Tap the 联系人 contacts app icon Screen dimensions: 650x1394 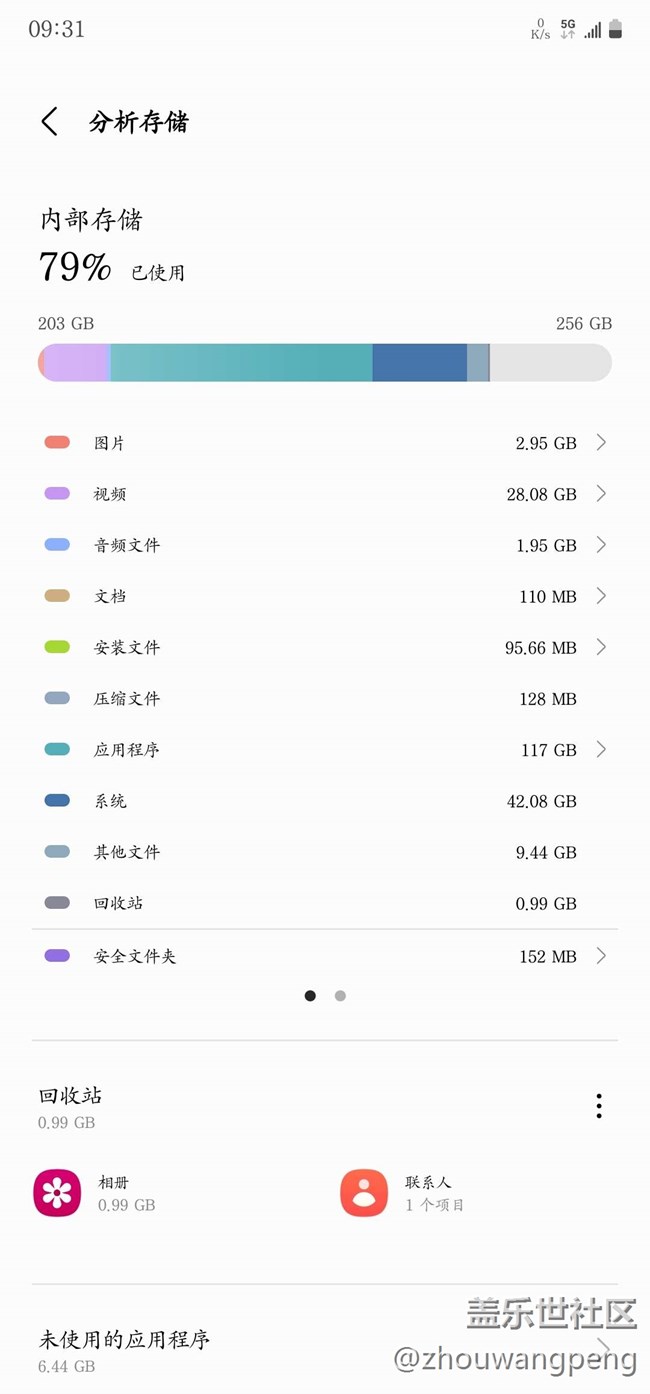tap(364, 1193)
